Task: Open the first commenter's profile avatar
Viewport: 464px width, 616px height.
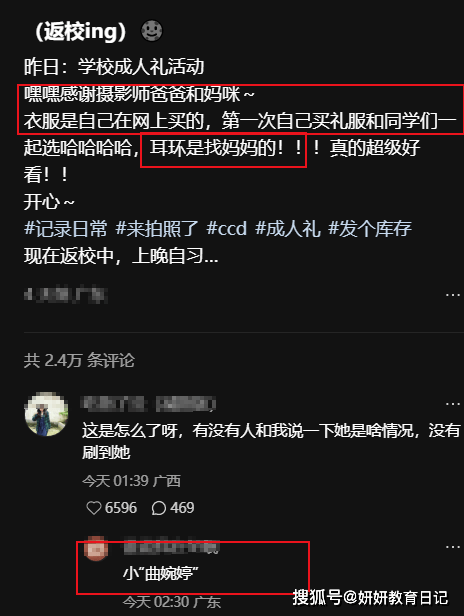Action: click(x=46, y=414)
